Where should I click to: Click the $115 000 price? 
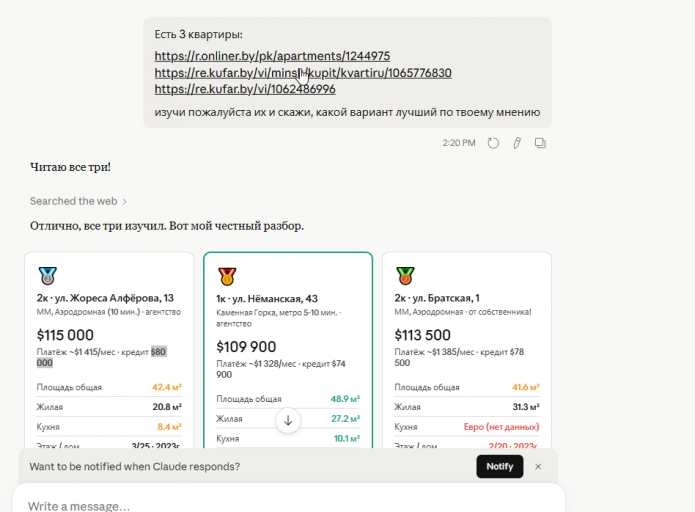(x=65, y=335)
